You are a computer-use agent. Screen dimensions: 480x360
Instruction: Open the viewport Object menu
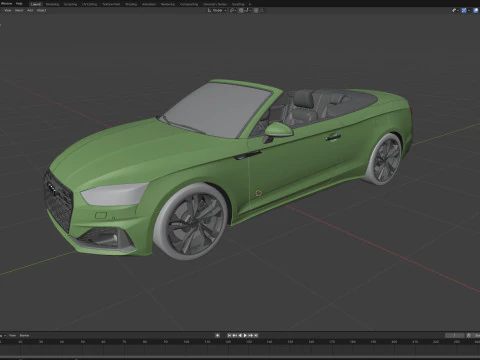click(41, 10)
